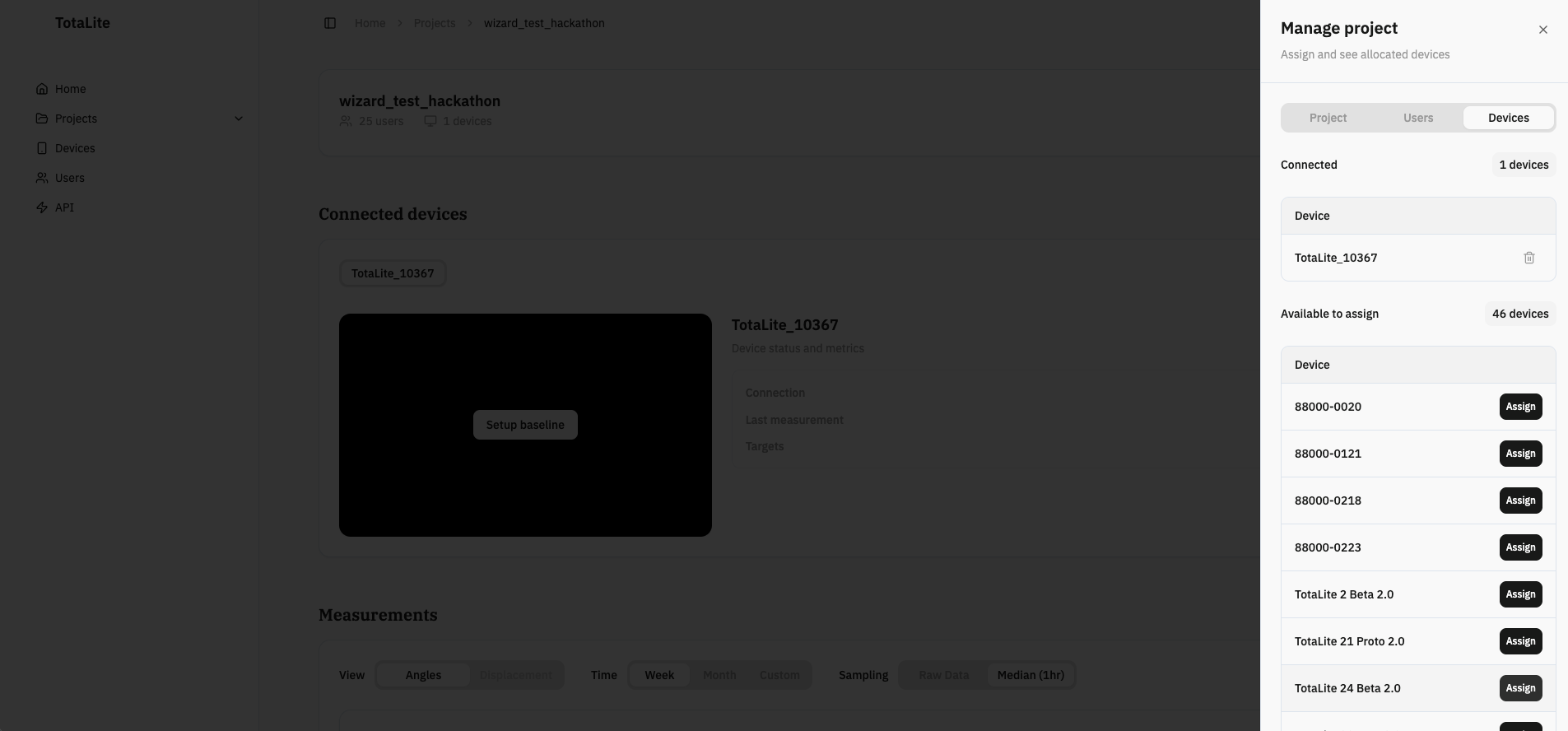Select the Custom time range
1568x731 pixels.
(x=779, y=675)
